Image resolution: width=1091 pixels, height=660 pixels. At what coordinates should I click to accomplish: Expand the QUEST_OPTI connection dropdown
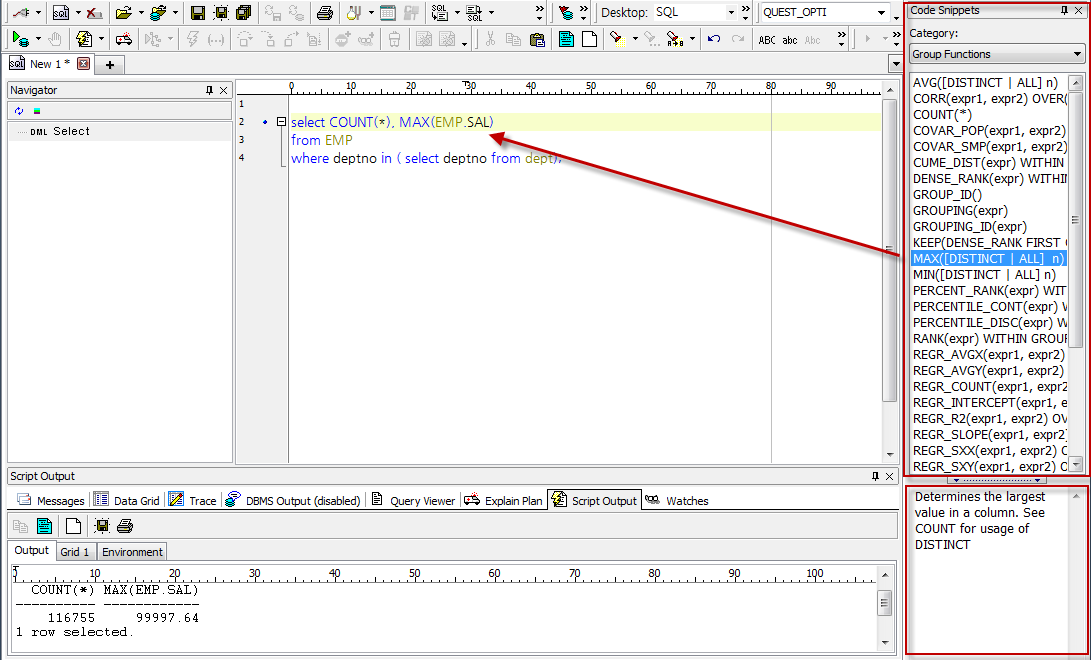881,13
